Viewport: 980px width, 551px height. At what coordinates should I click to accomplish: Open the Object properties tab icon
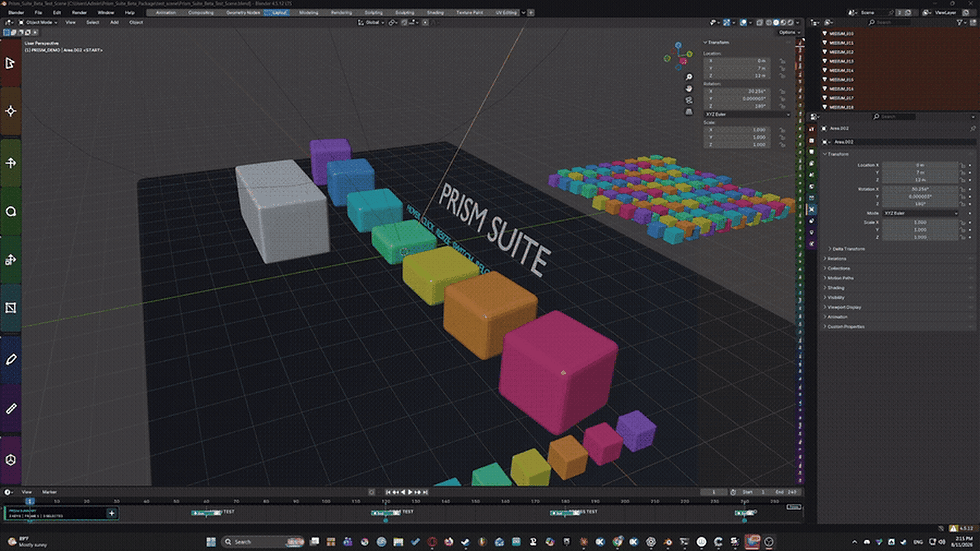click(x=812, y=209)
